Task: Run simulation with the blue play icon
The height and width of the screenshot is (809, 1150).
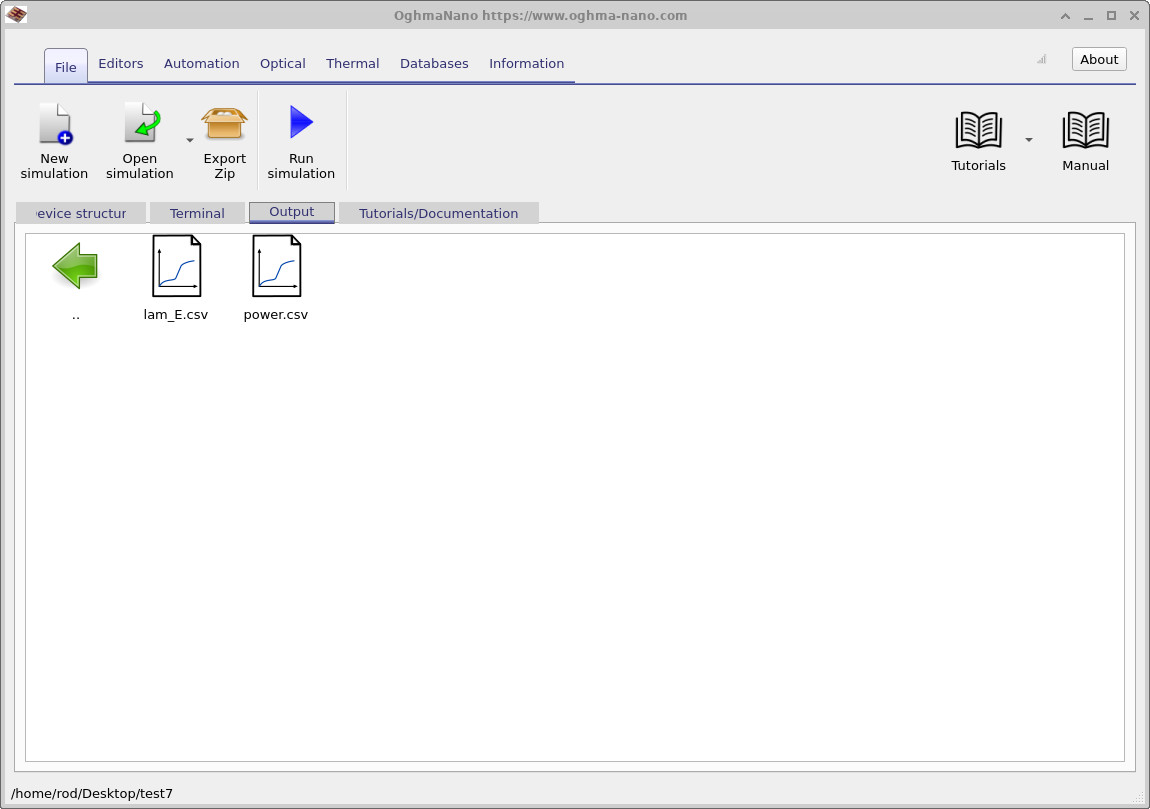Action: 301,122
